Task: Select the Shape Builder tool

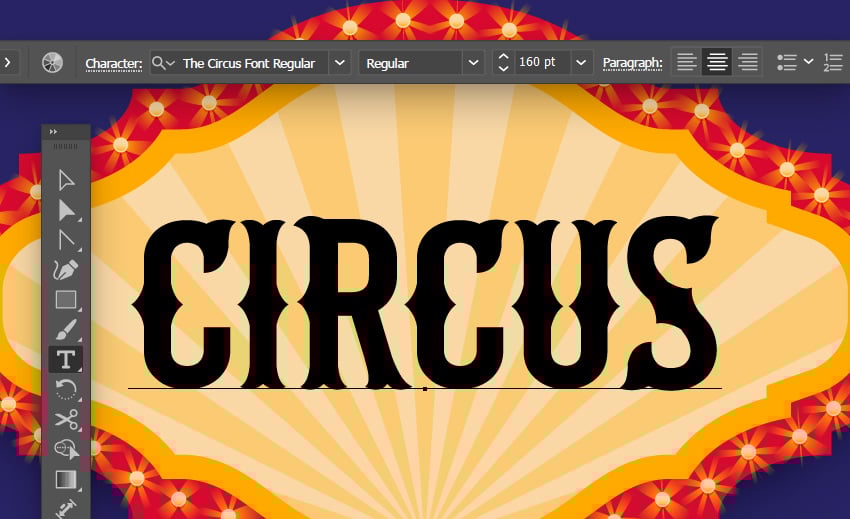Action: coord(66,449)
